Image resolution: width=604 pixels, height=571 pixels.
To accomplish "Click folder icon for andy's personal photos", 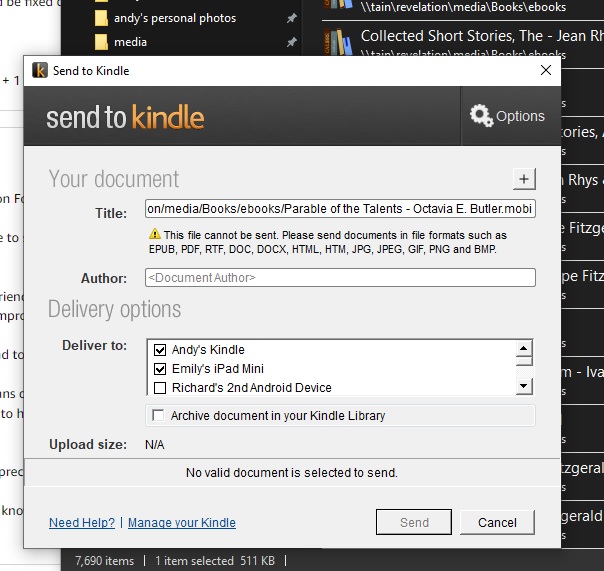I will click(x=101, y=18).
